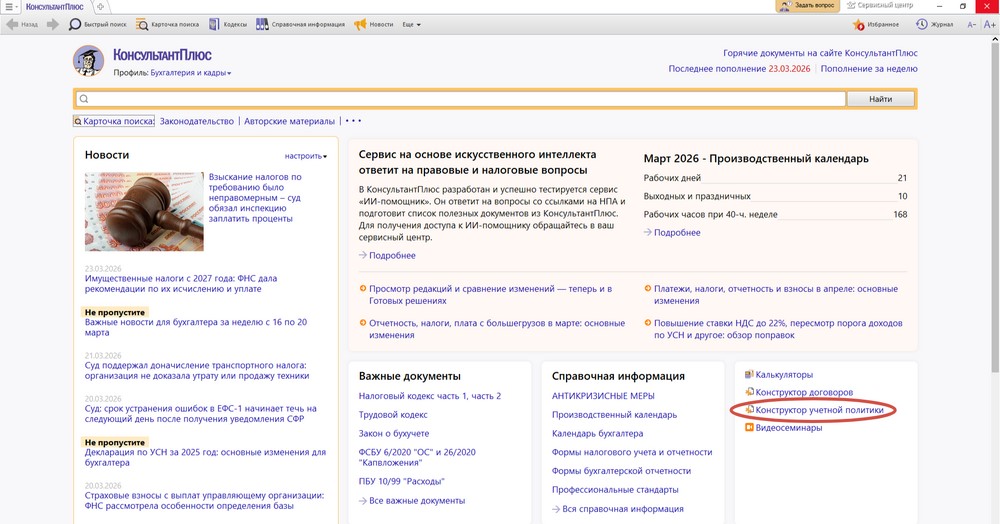Expand the настроить dropdown in Новости
The image size is (1000, 524).
[x=305, y=156]
